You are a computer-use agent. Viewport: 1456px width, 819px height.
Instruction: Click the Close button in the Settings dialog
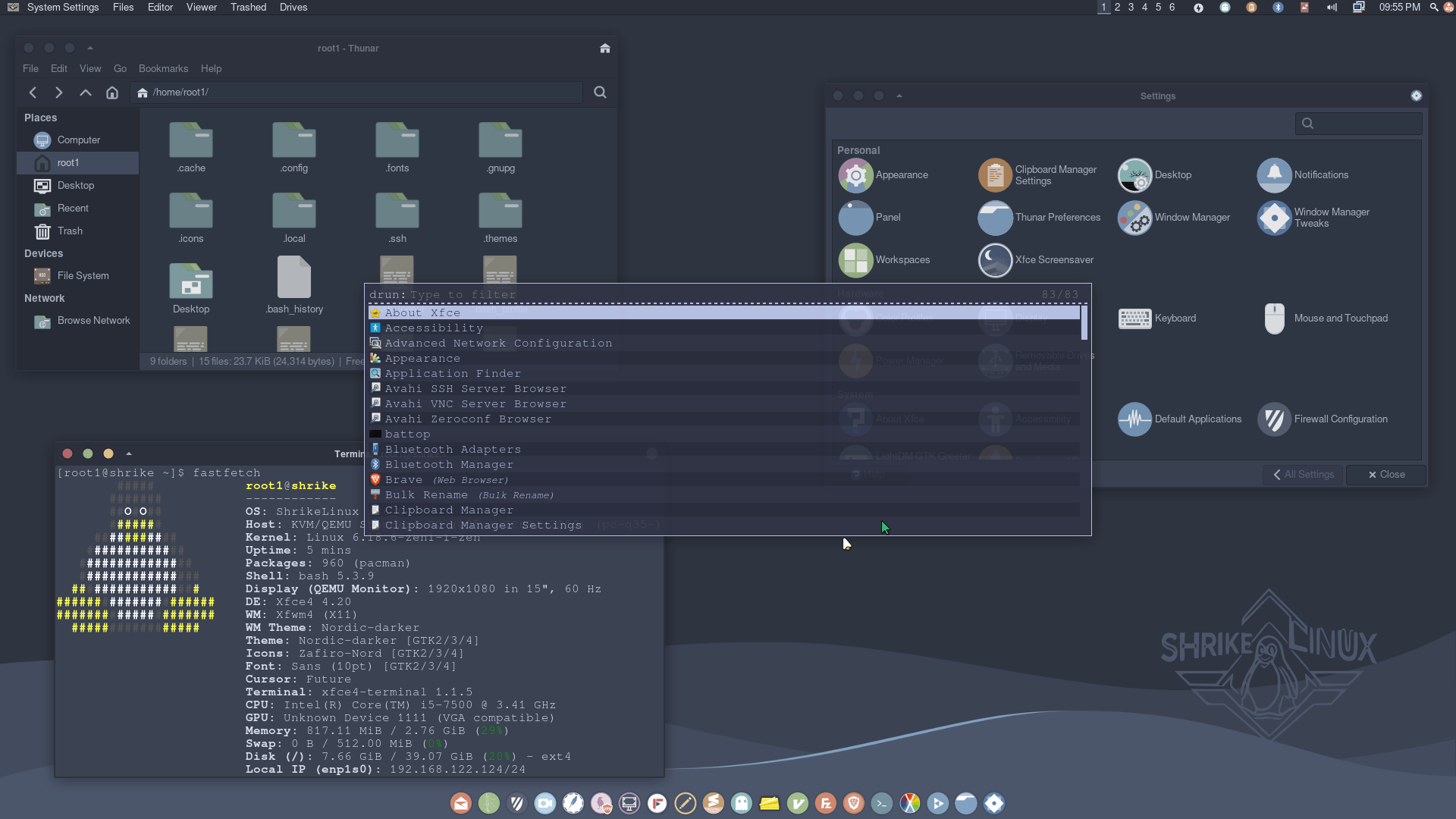click(x=1386, y=474)
